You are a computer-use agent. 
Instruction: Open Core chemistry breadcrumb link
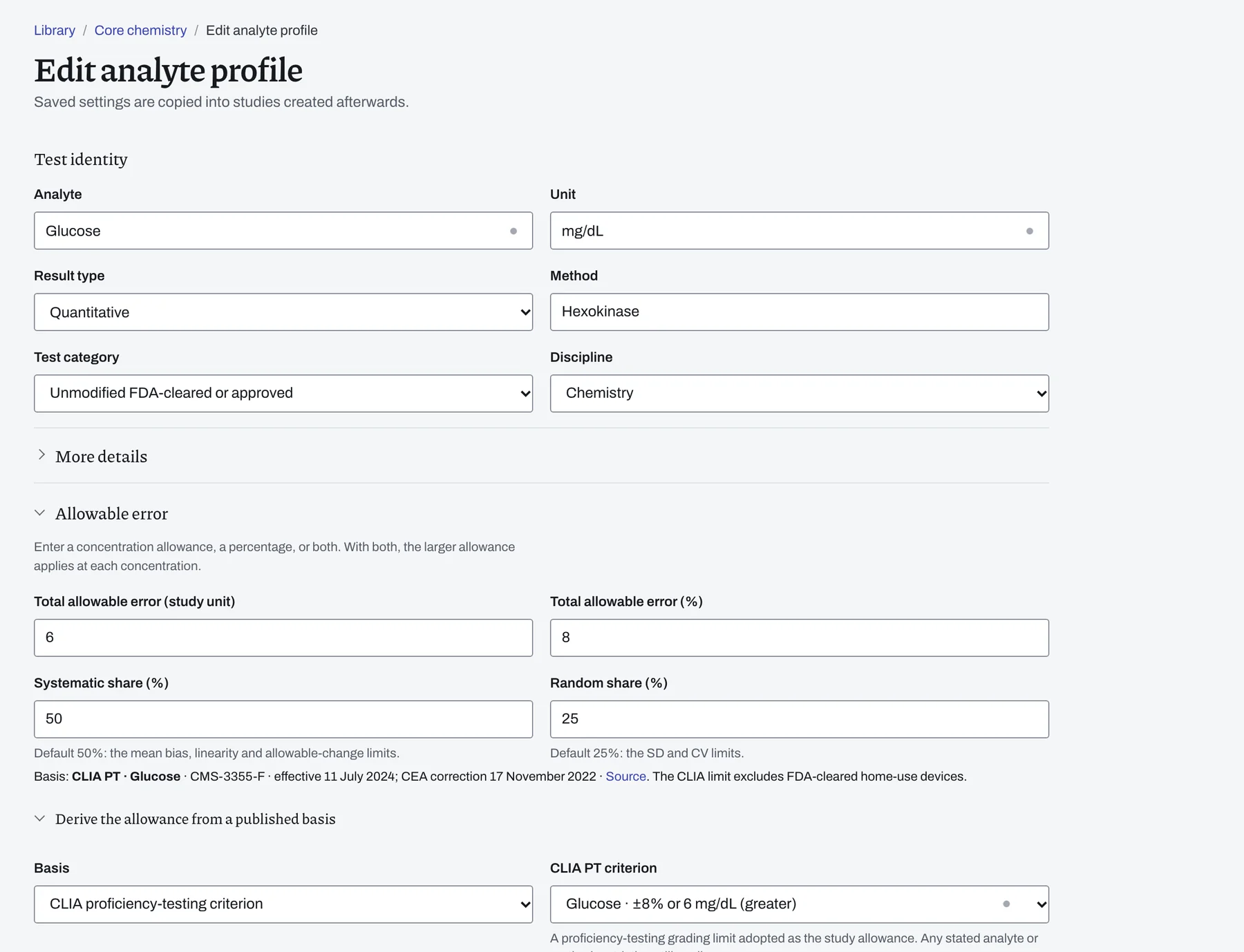140,30
